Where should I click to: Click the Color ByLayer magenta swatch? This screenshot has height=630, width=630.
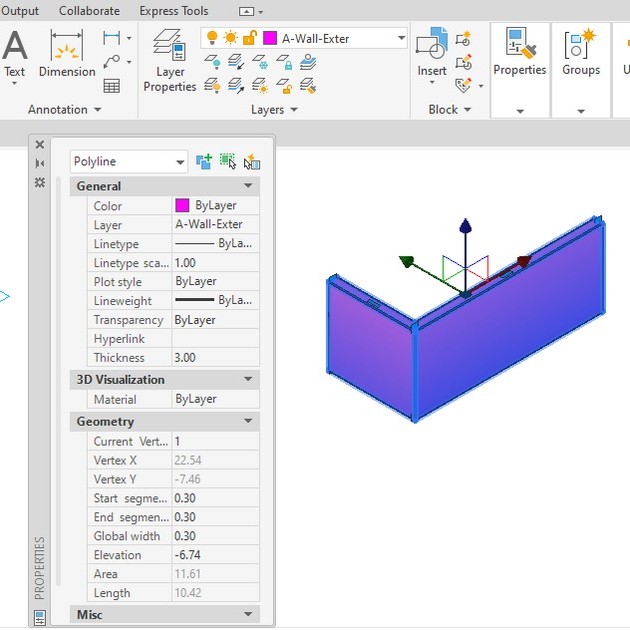pyautogui.click(x=182, y=205)
